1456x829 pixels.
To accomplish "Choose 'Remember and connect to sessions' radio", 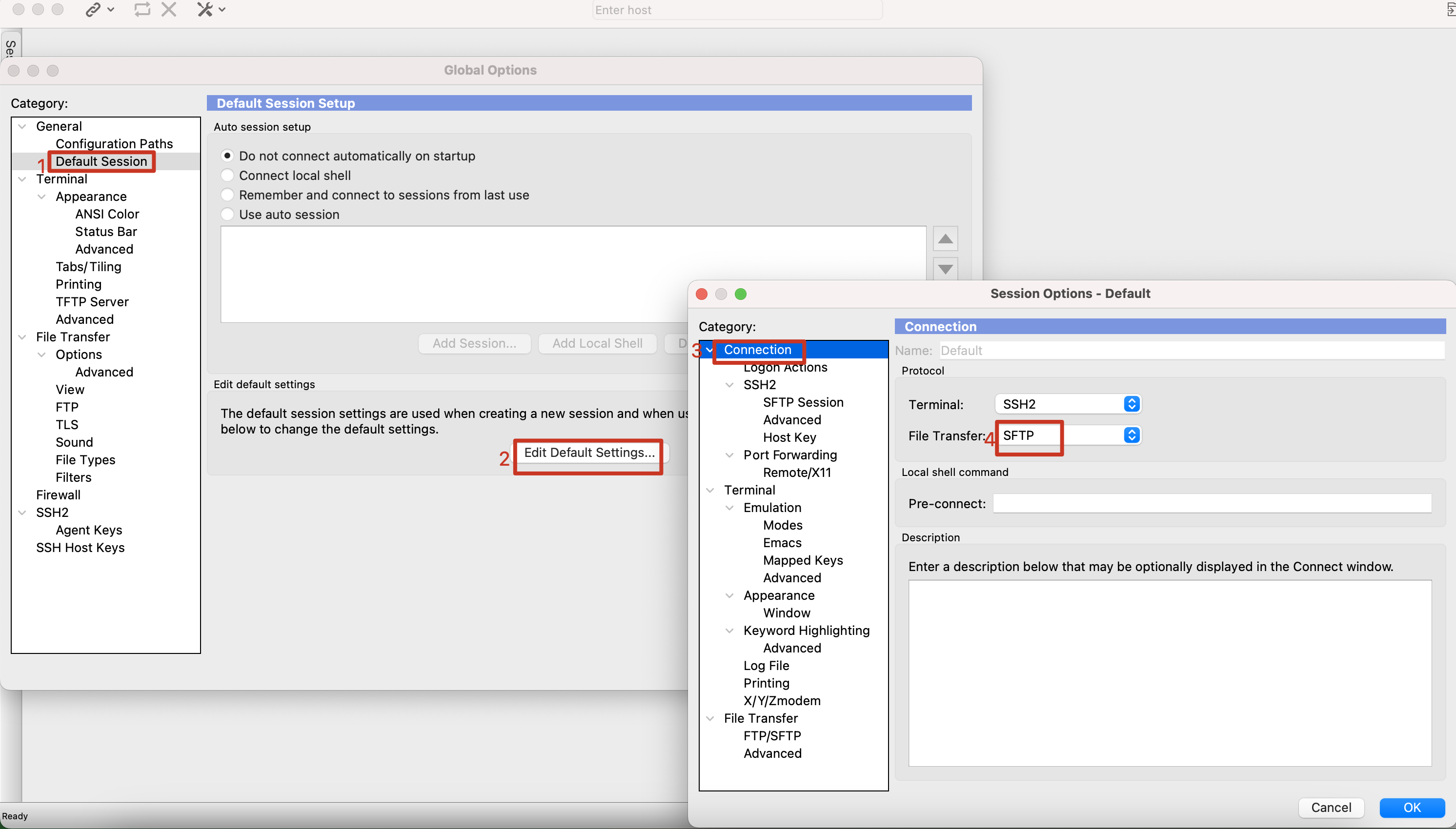I will pyautogui.click(x=227, y=195).
